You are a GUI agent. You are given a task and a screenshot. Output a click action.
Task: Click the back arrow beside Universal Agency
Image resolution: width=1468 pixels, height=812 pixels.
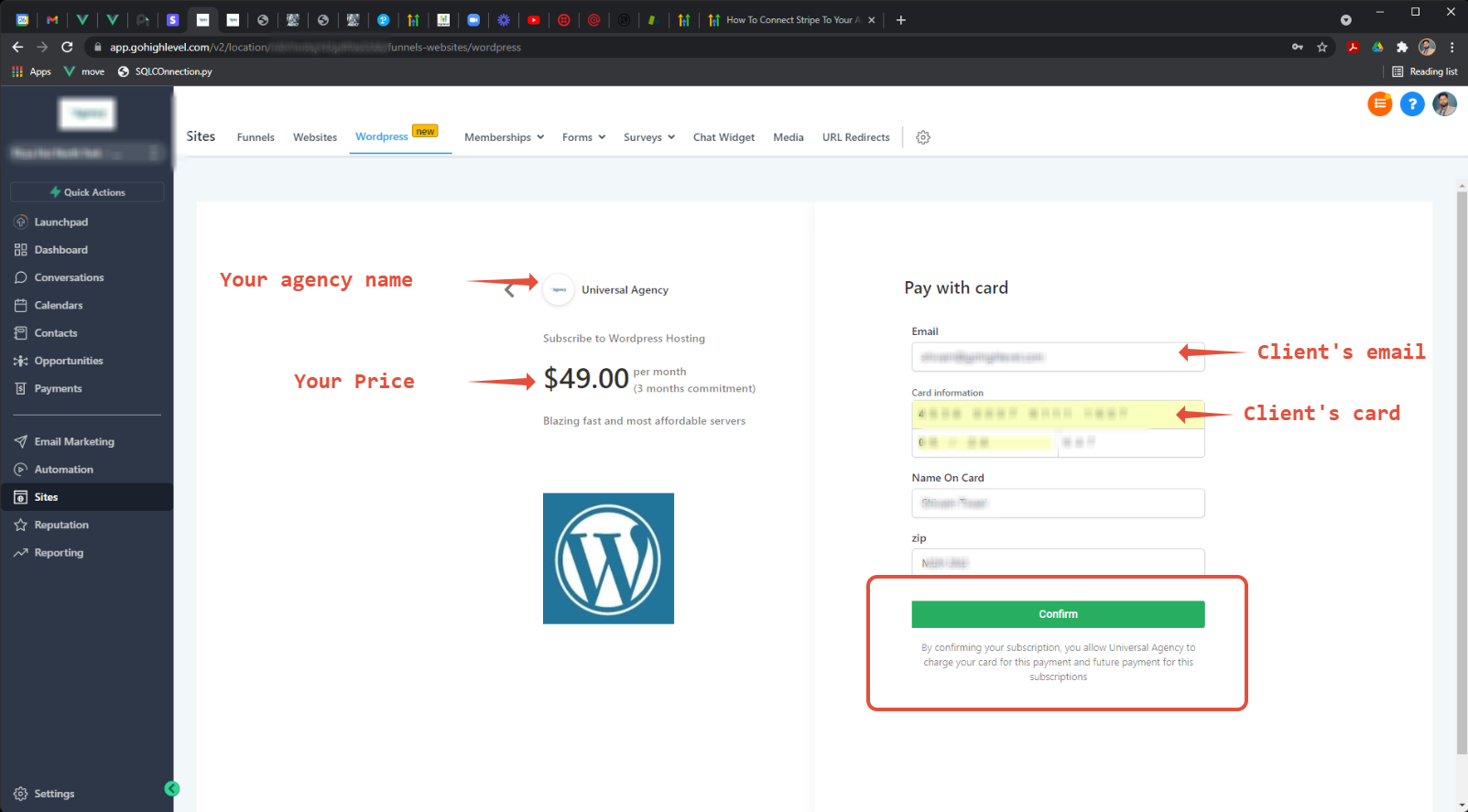coord(509,291)
